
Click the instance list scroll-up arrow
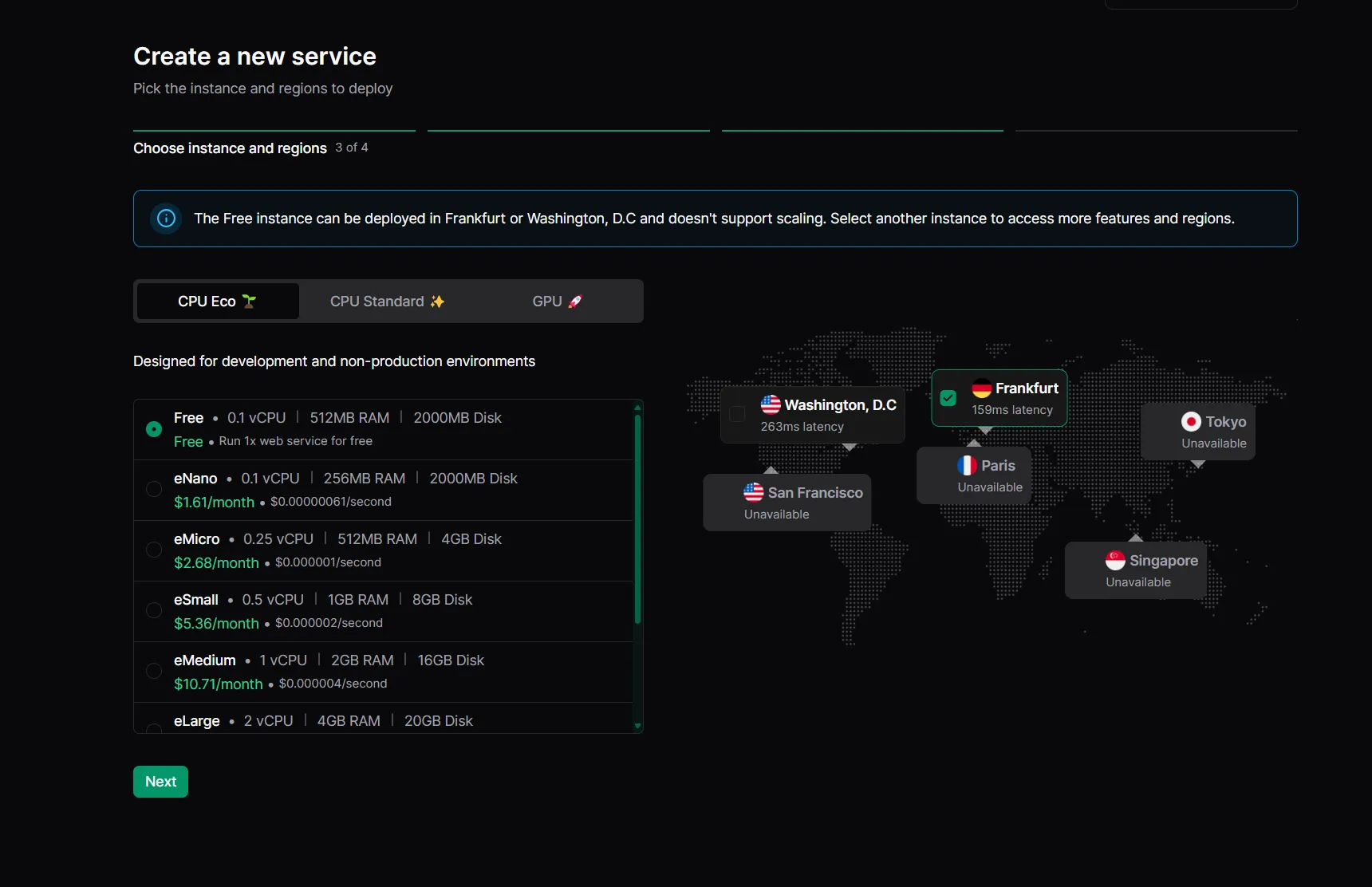pyautogui.click(x=637, y=407)
